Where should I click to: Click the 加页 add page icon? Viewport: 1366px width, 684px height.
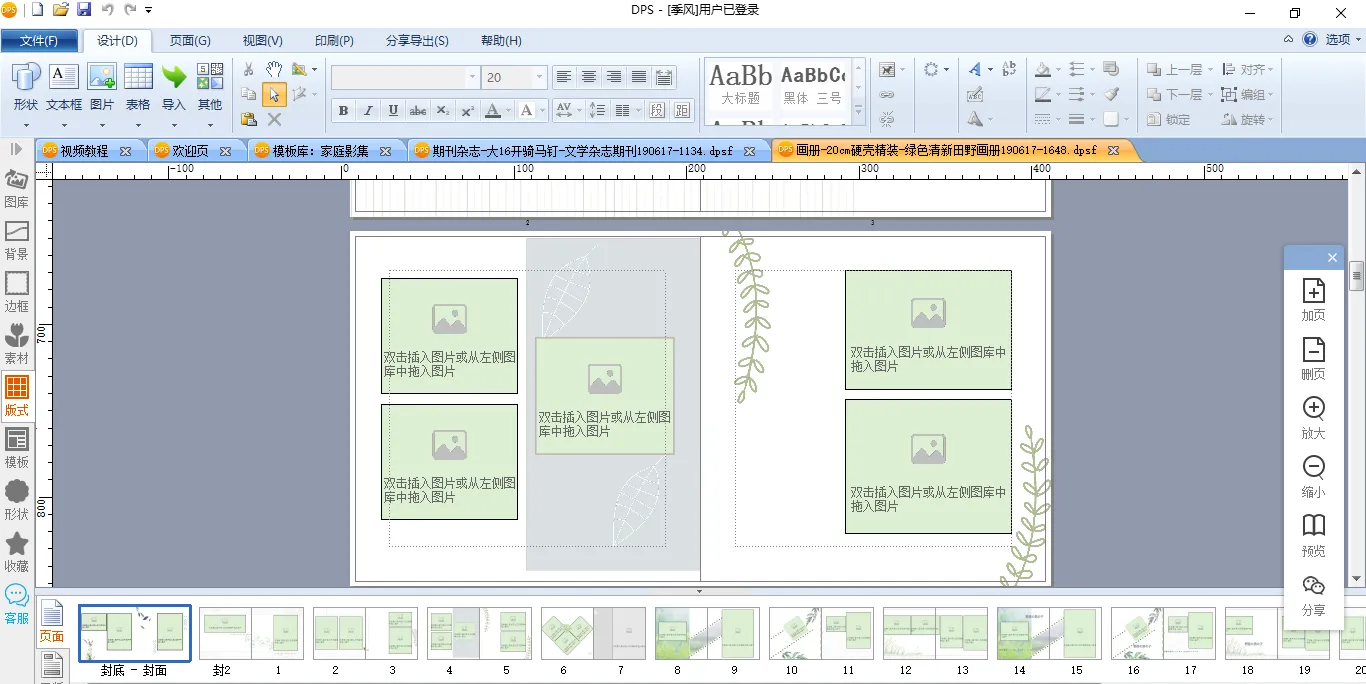[1313, 299]
